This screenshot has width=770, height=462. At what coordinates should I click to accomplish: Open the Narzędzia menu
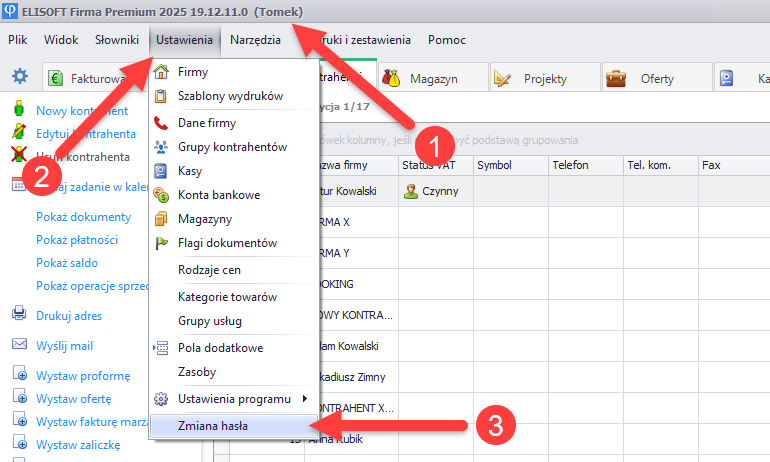[255, 41]
